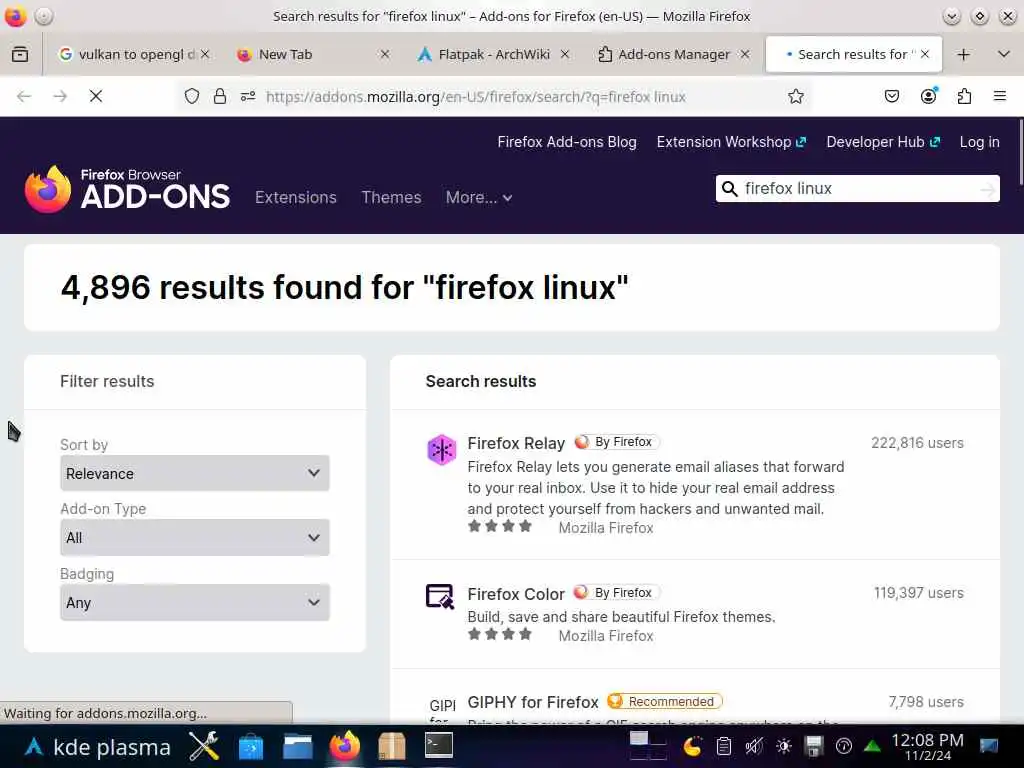1024x768 pixels.
Task: Open the Sort by Relevance dropdown
Action: 195,473
